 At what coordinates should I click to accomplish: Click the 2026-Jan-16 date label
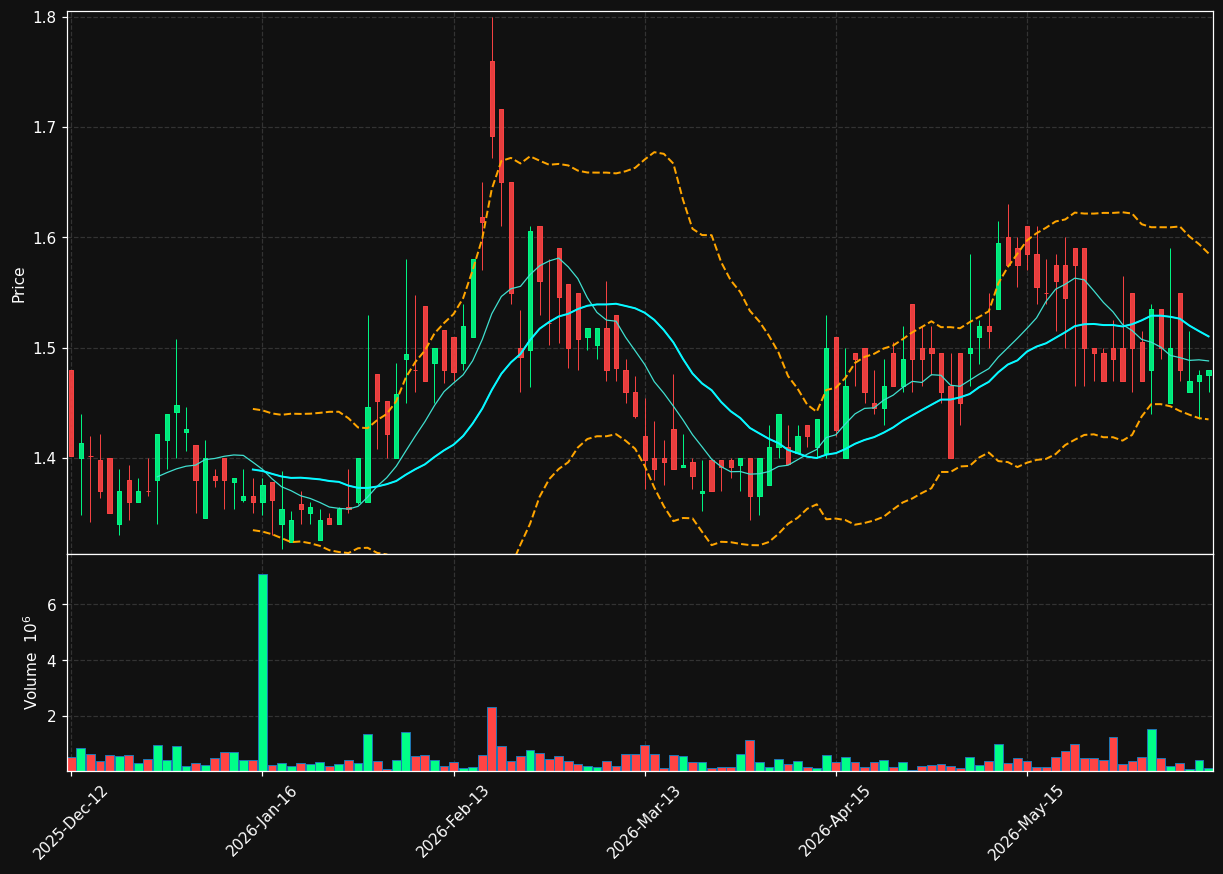coord(261,822)
